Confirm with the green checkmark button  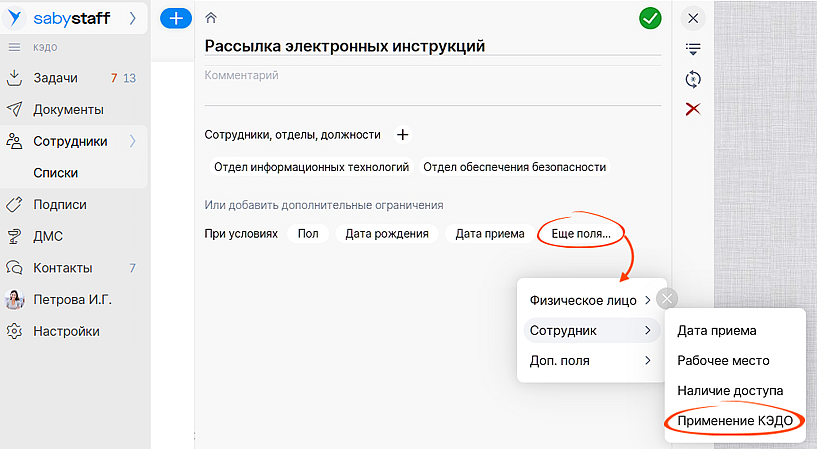click(650, 18)
